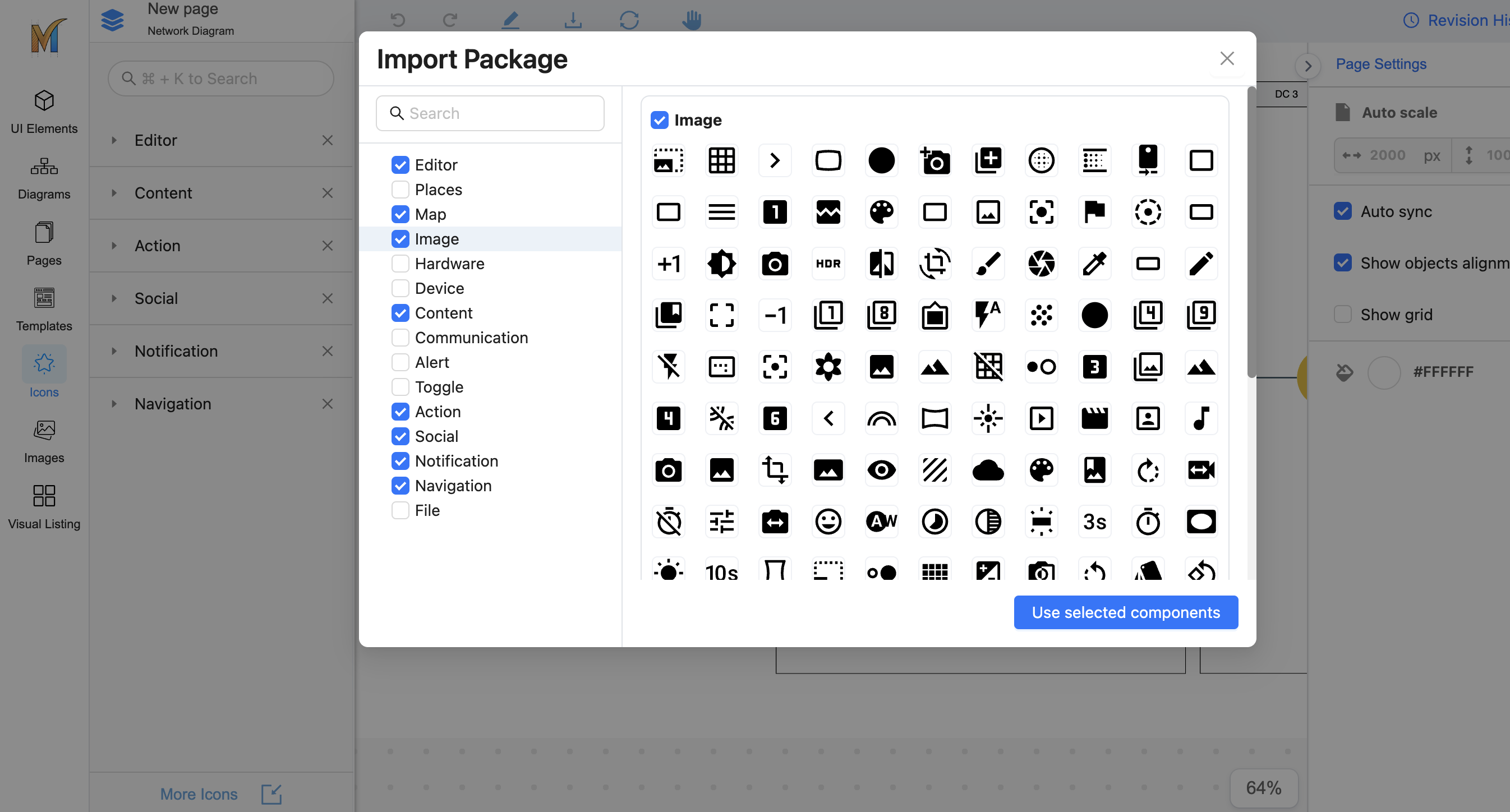
Task: Check the Communication package checkbox
Action: (x=400, y=338)
